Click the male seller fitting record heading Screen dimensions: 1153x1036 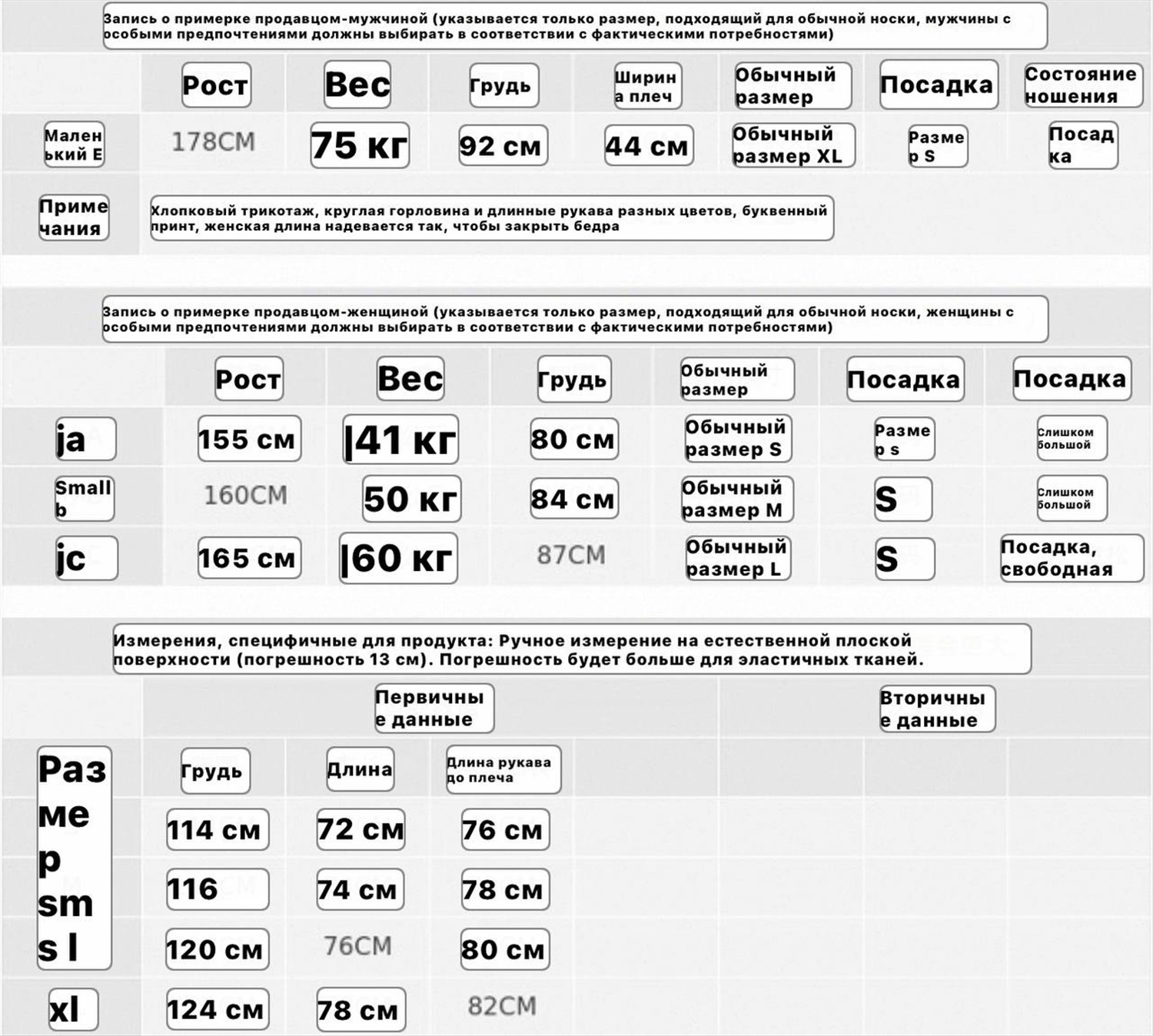[x=575, y=26]
